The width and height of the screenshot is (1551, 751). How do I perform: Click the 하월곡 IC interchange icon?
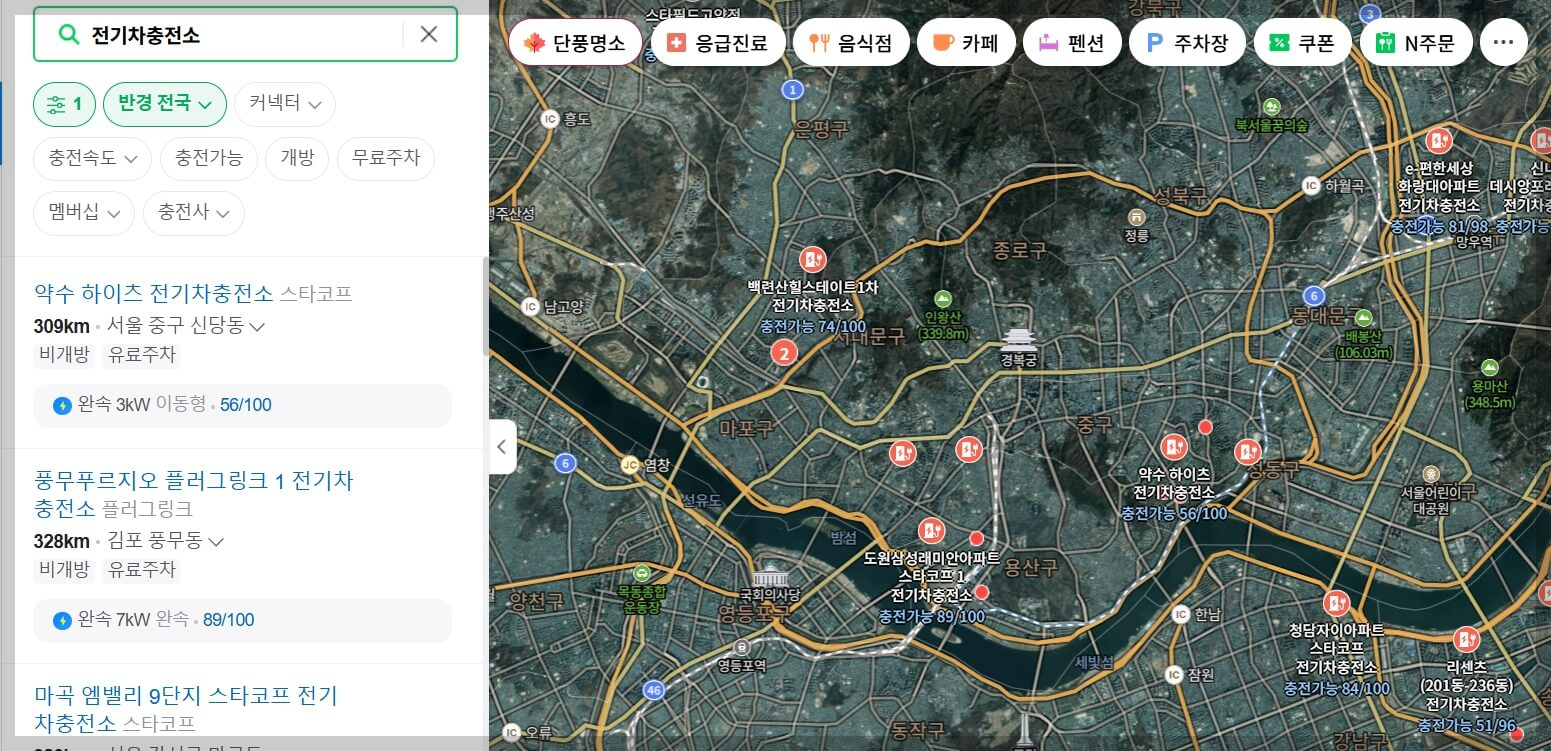(1311, 186)
